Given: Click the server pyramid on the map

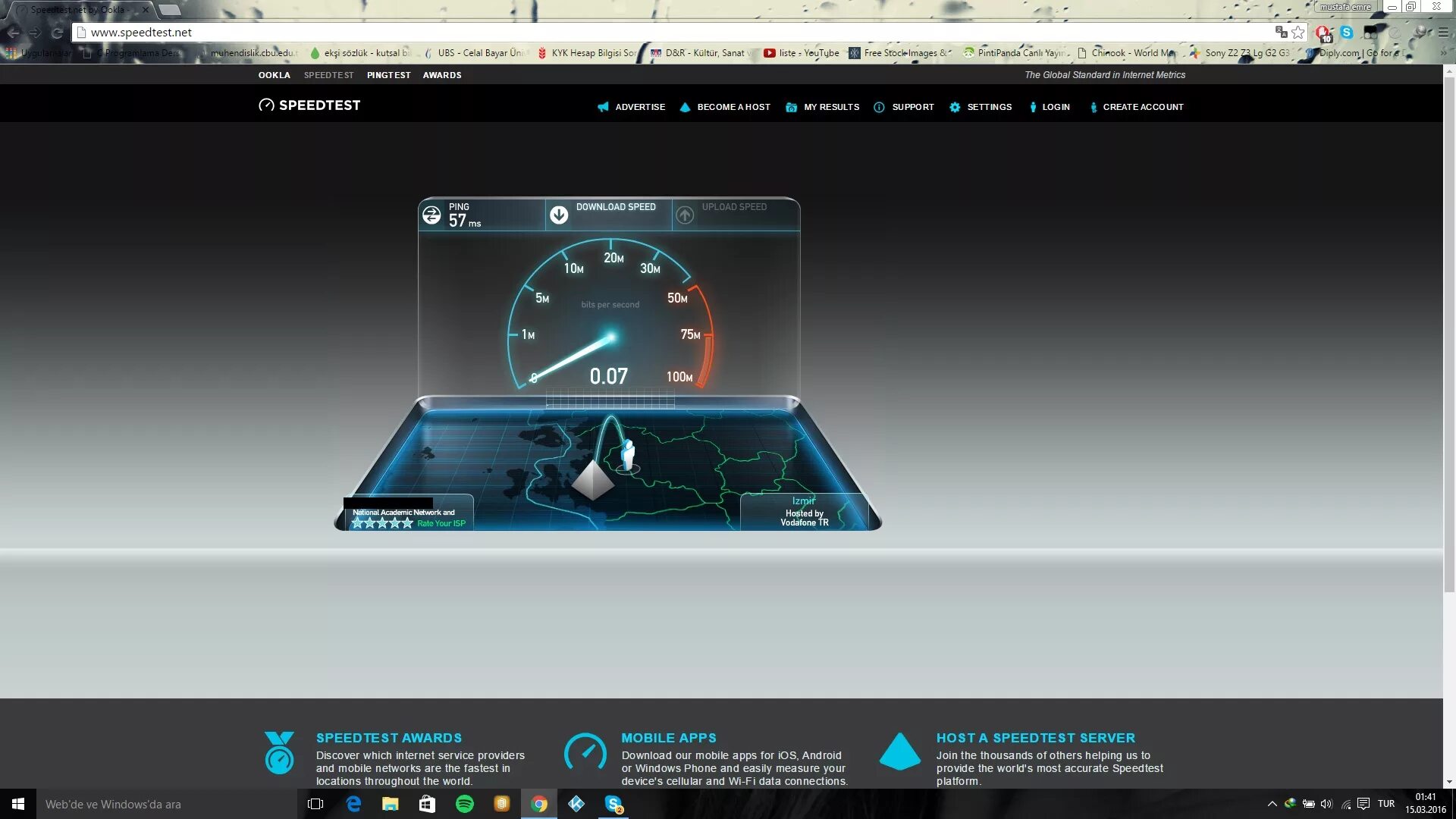Looking at the screenshot, I should point(592,481).
